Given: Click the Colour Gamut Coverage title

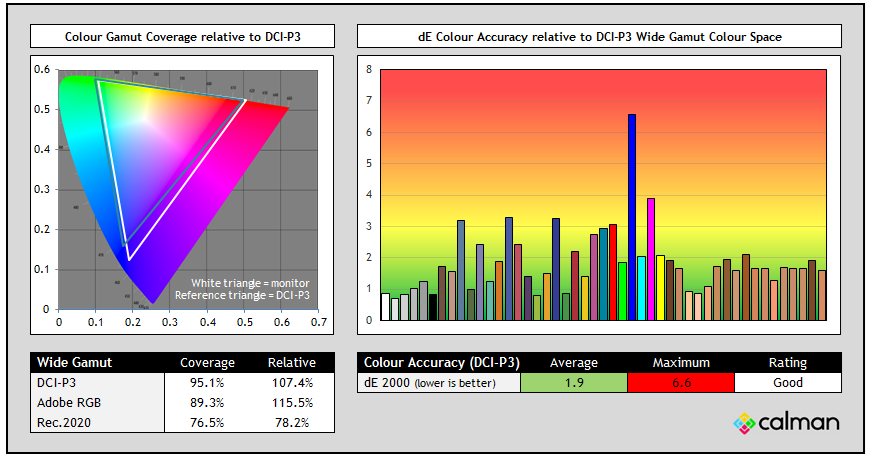Looking at the screenshot, I should point(182,37).
